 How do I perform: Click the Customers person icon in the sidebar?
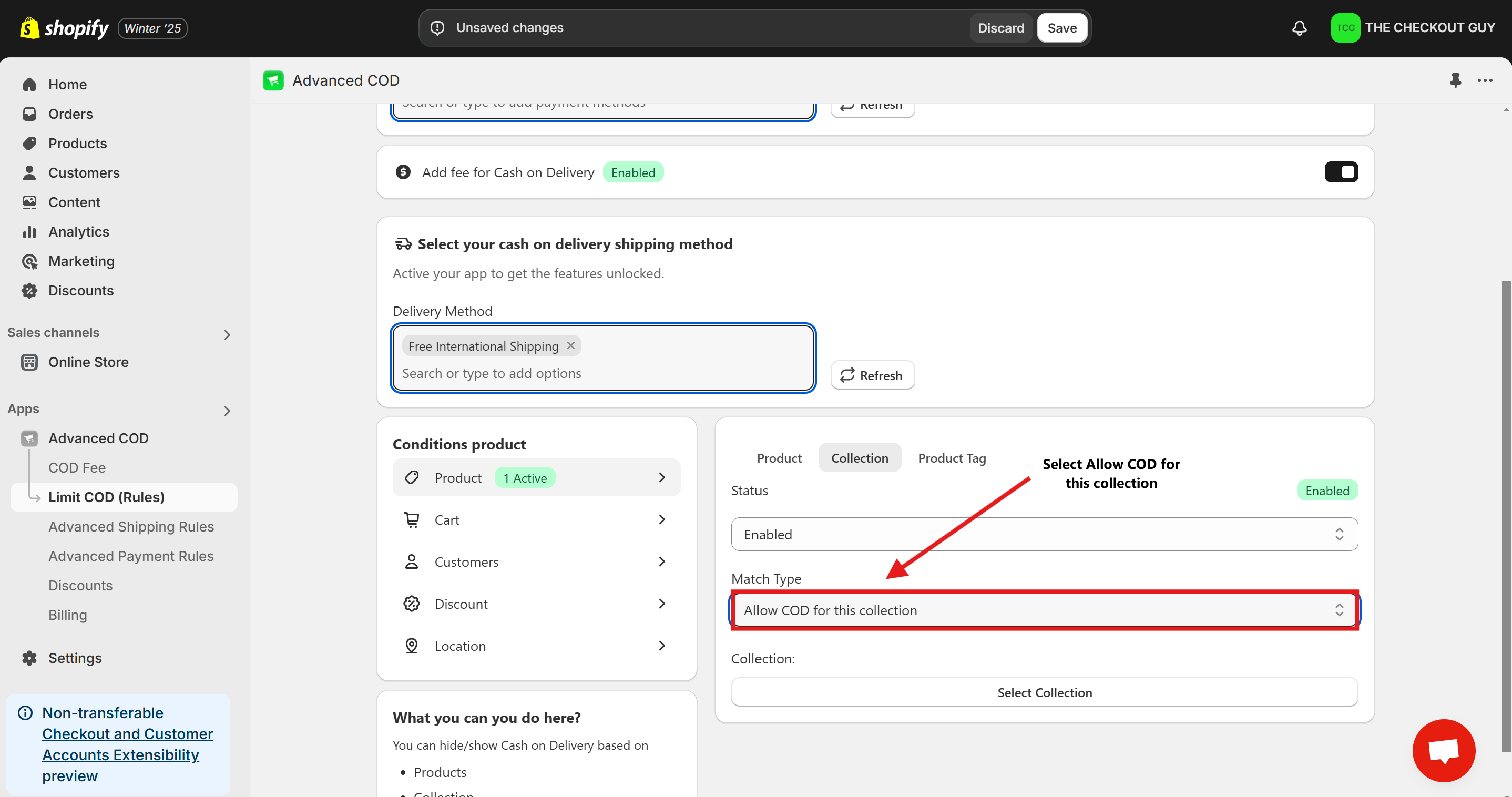click(x=29, y=172)
